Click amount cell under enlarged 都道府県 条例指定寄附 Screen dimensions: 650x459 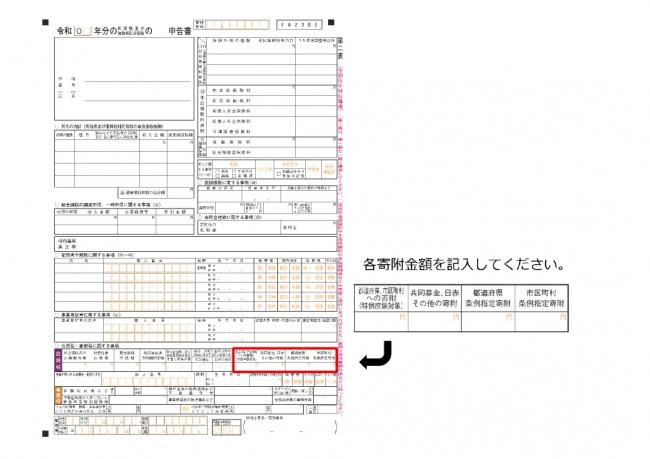click(488, 321)
